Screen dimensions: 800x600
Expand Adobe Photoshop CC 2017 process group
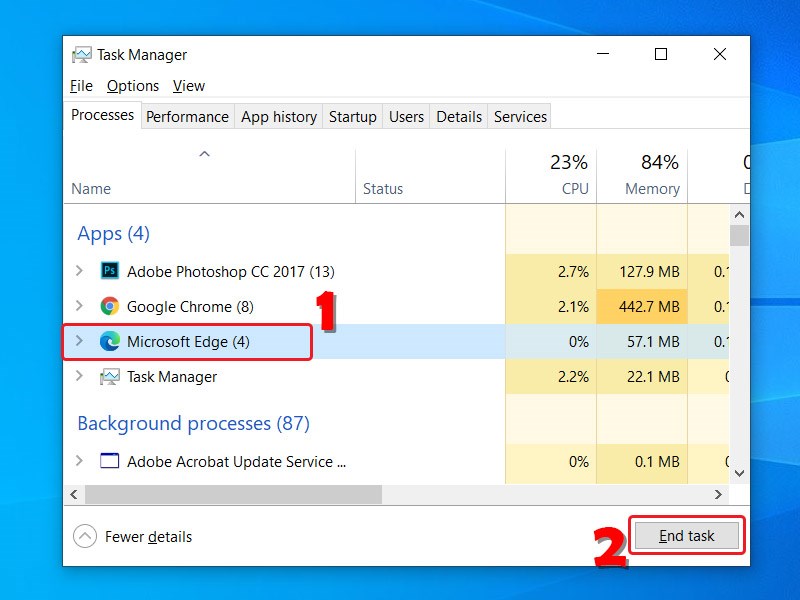click(x=79, y=270)
